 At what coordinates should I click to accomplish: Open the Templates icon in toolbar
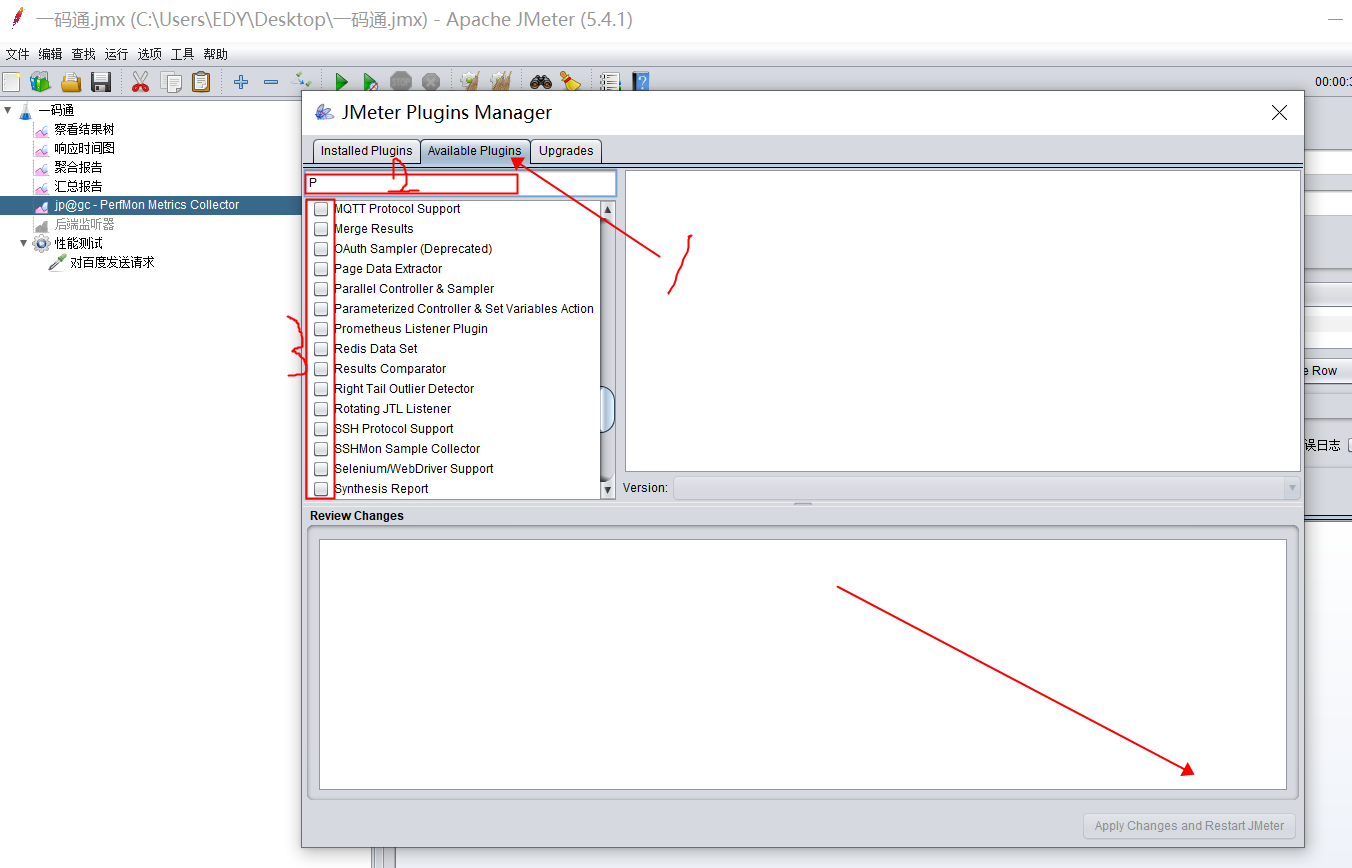pyautogui.click(x=40, y=82)
